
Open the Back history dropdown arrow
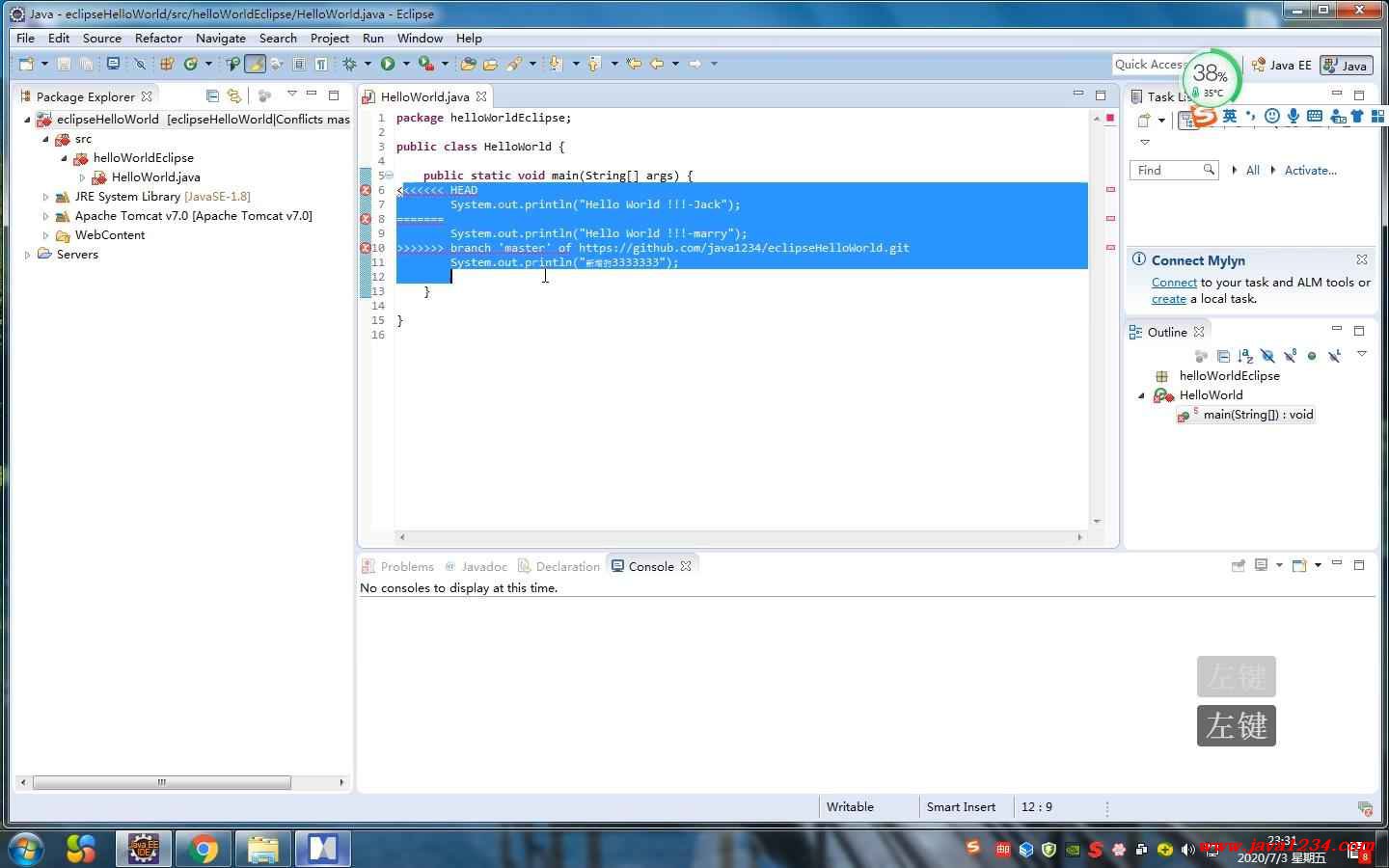[x=675, y=64]
